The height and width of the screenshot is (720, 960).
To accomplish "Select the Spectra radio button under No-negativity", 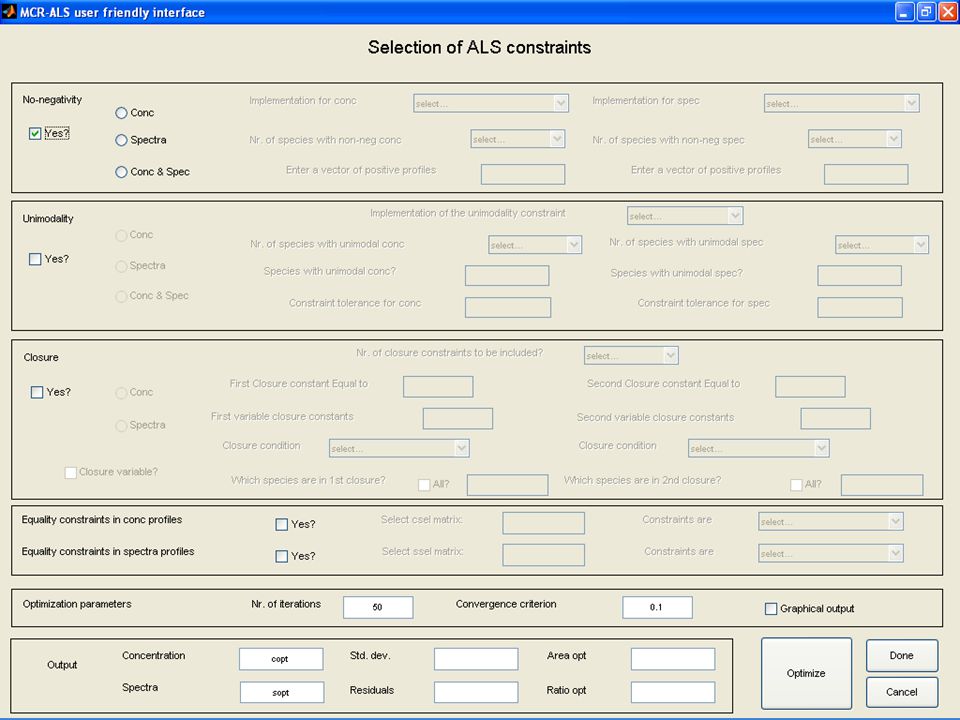I will [121, 140].
